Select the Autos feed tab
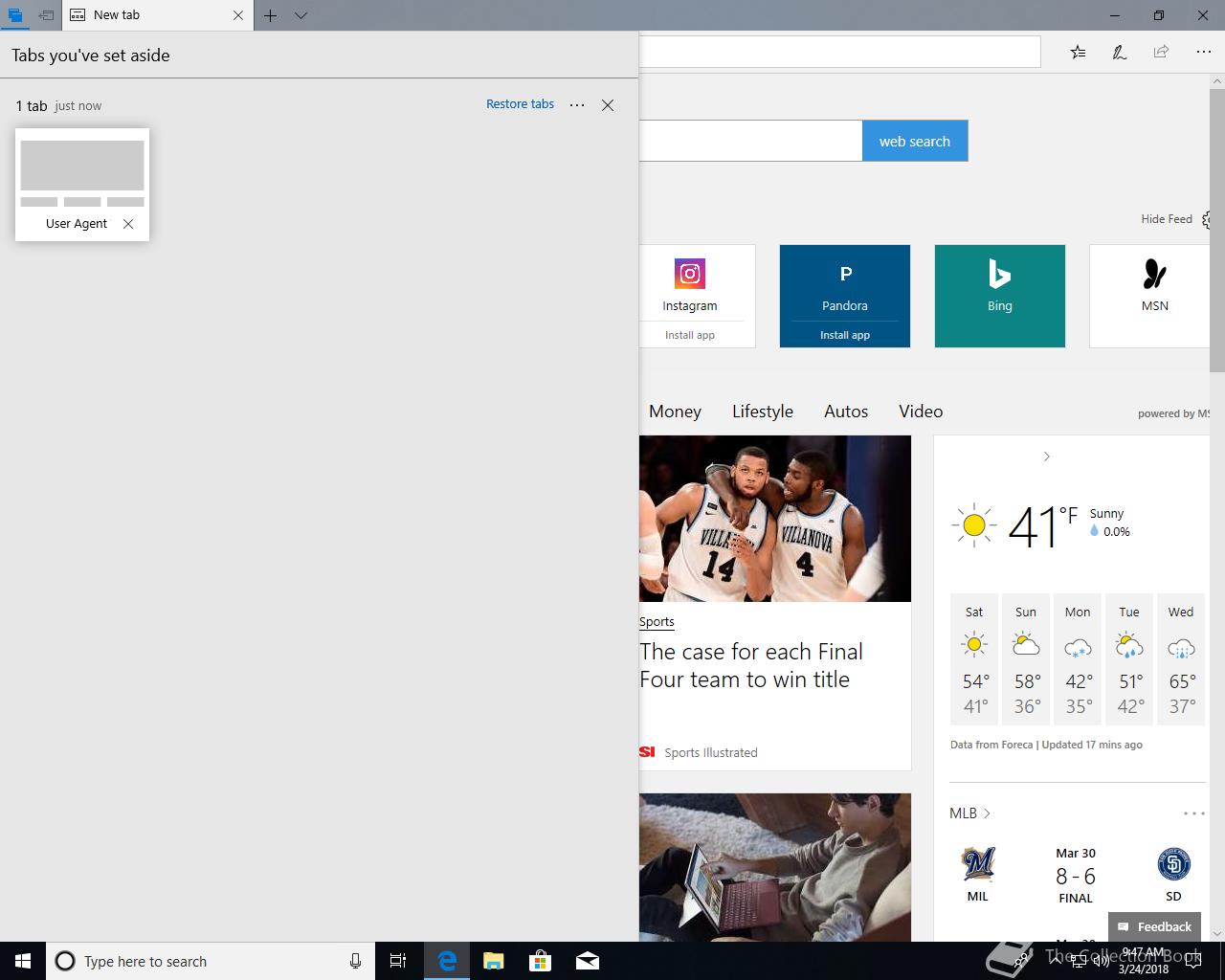The width and height of the screenshot is (1225, 980). tap(846, 412)
